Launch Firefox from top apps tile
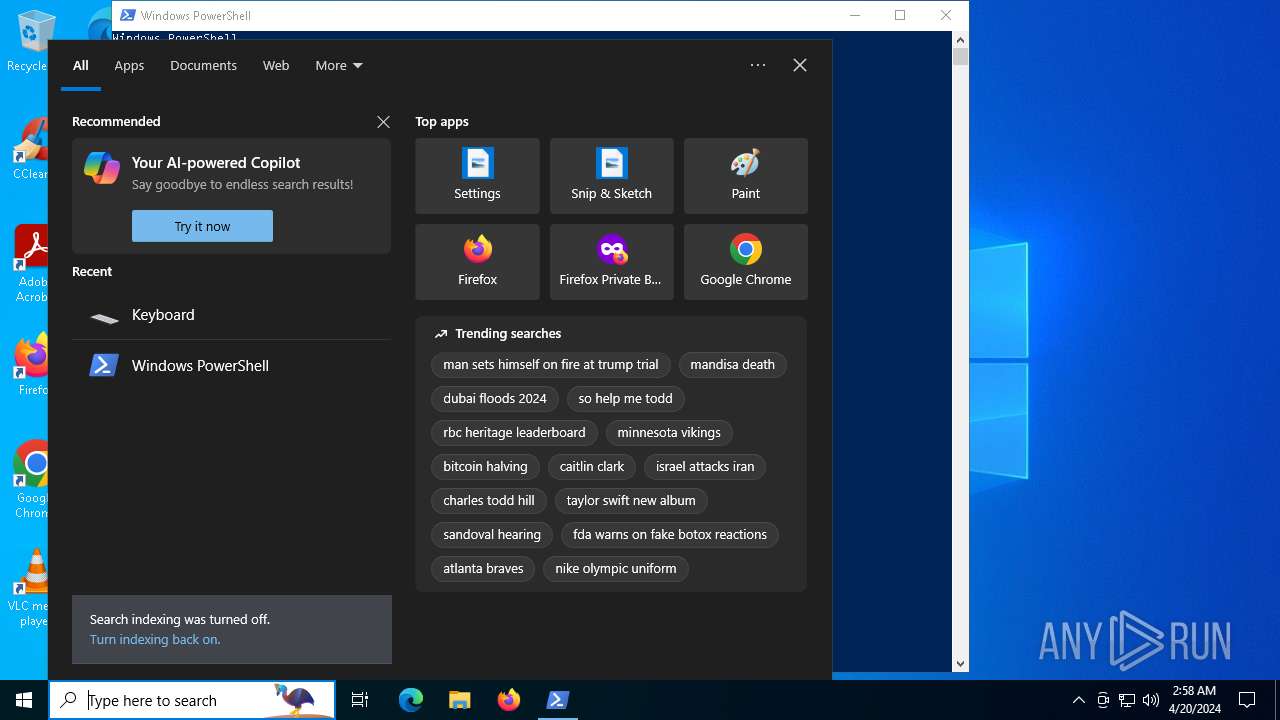The image size is (1280, 720). point(477,262)
